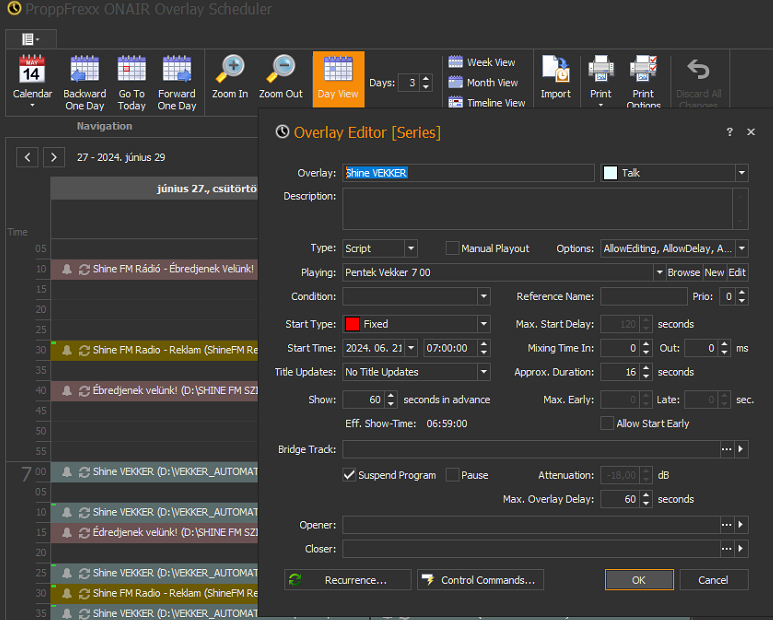Tick the Allow Start Early checkbox
The image size is (773, 620).
point(607,424)
